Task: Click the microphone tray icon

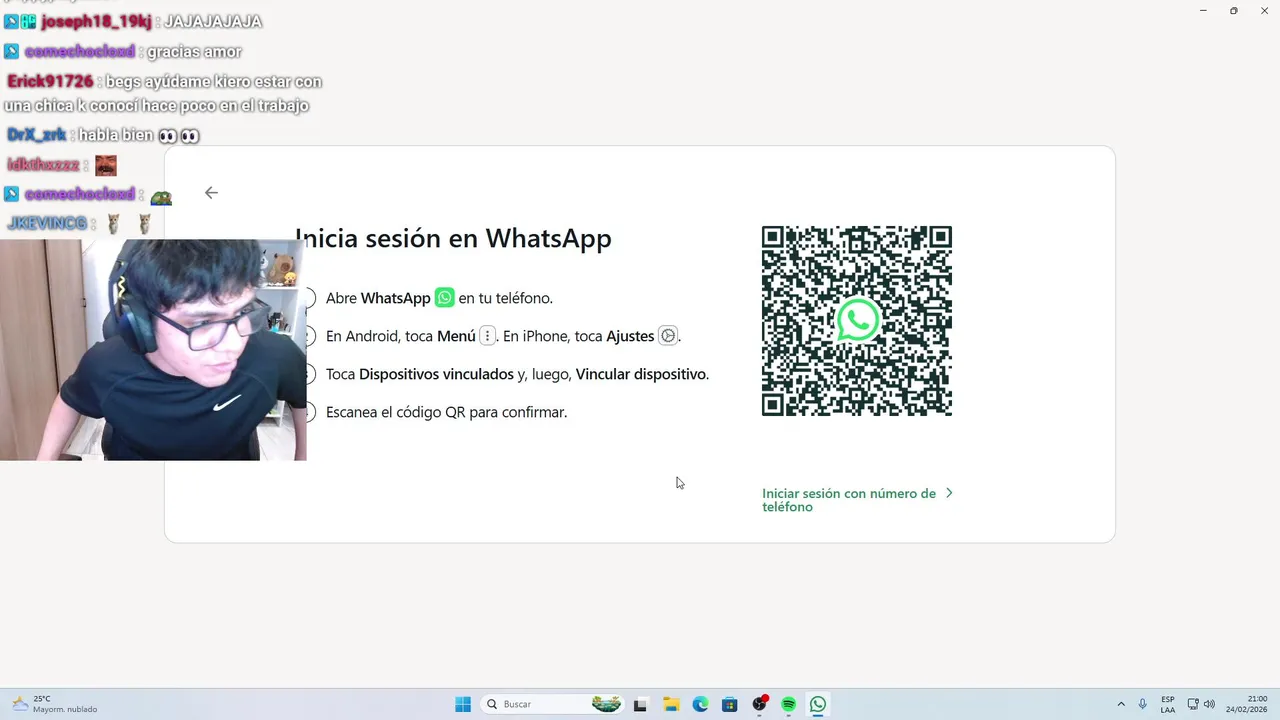Action: pos(1142,704)
